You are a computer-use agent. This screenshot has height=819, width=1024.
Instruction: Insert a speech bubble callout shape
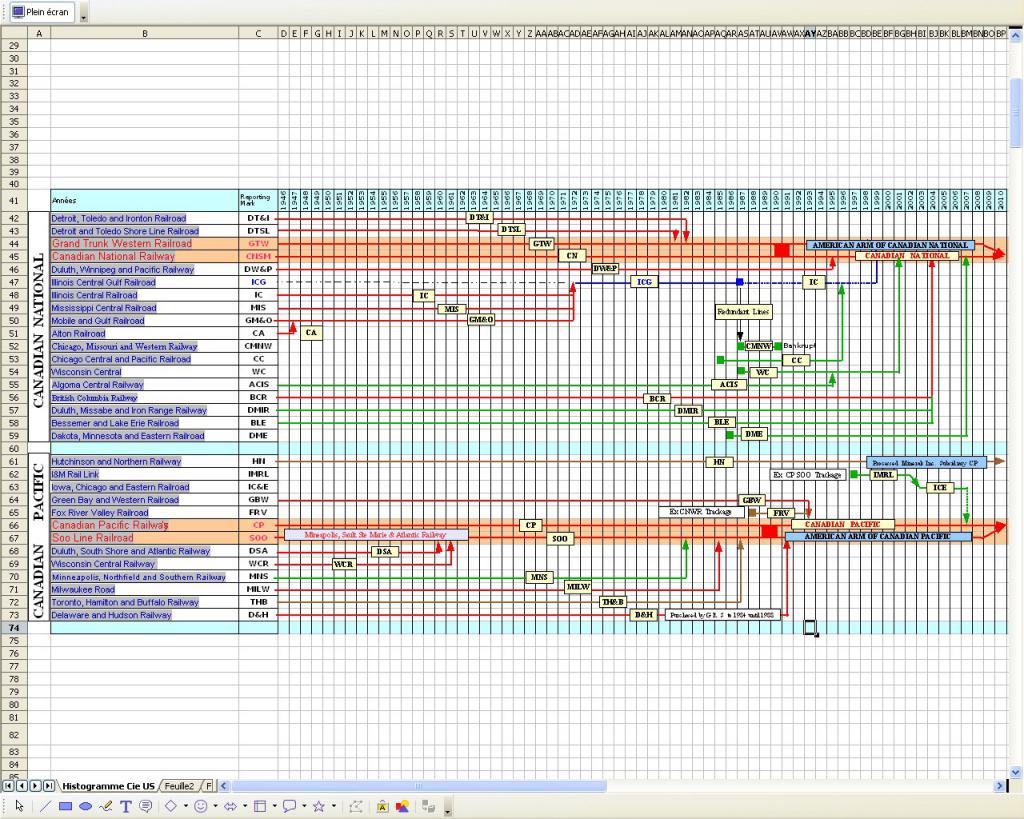(x=289, y=806)
